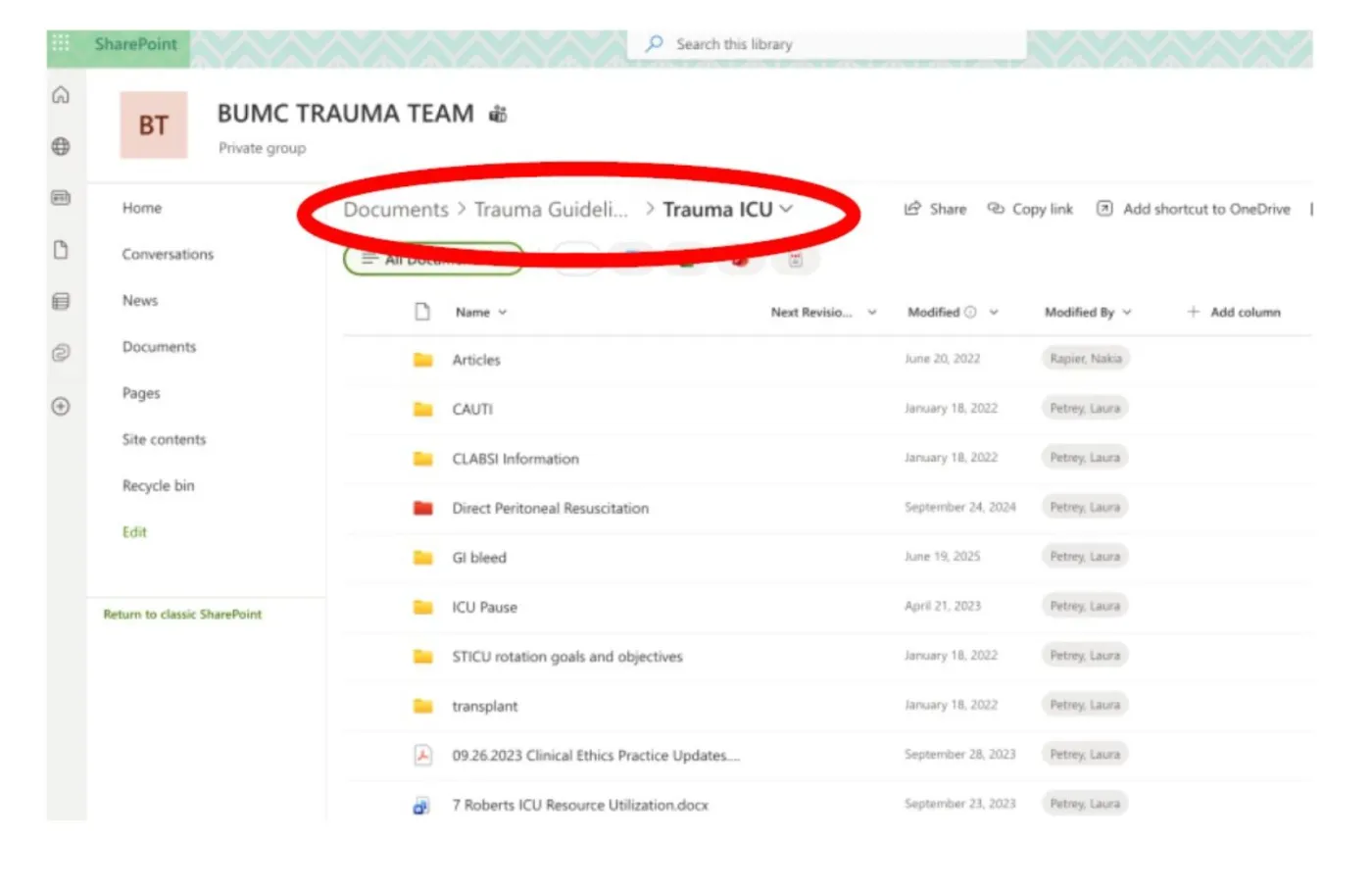Click the CLABSI Information folder icon
The width and height of the screenshot is (1372, 889).
coord(423,459)
